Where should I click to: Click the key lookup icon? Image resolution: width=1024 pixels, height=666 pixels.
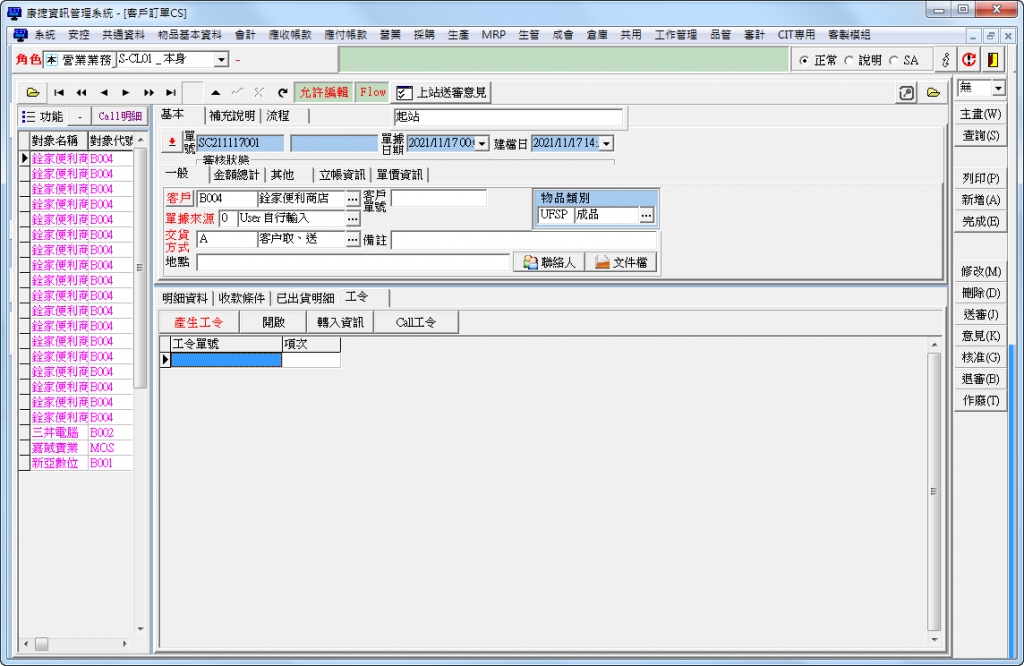pyautogui.click(x=946, y=60)
